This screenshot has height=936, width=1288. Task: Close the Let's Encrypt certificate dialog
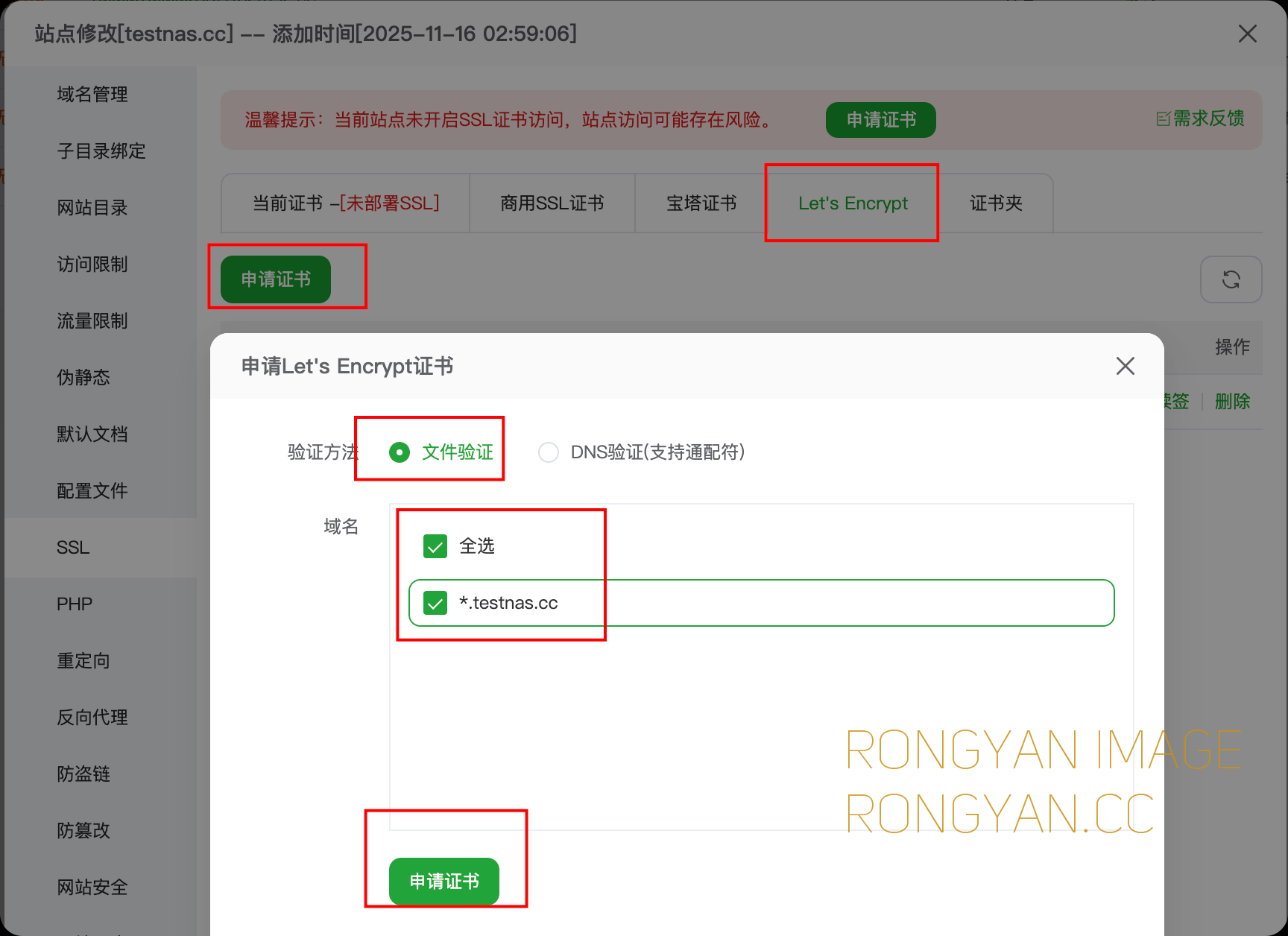pos(1125,366)
